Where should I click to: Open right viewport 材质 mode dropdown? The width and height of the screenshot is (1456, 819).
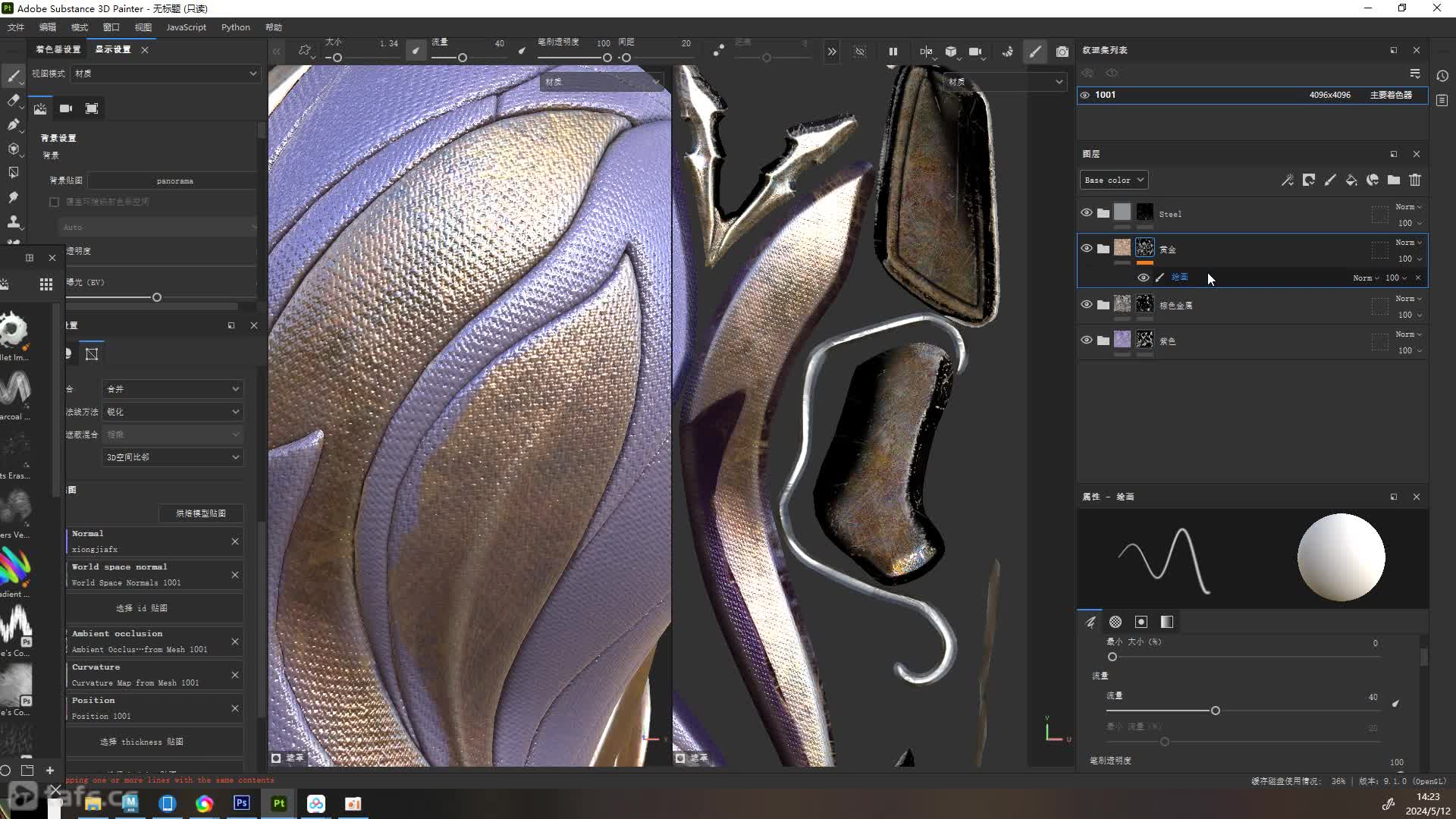[x=1005, y=82]
